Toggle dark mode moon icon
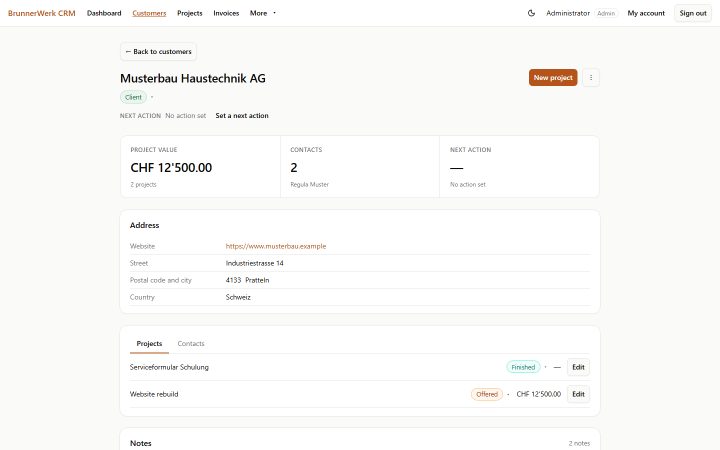This screenshot has width=720, height=450. click(531, 13)
